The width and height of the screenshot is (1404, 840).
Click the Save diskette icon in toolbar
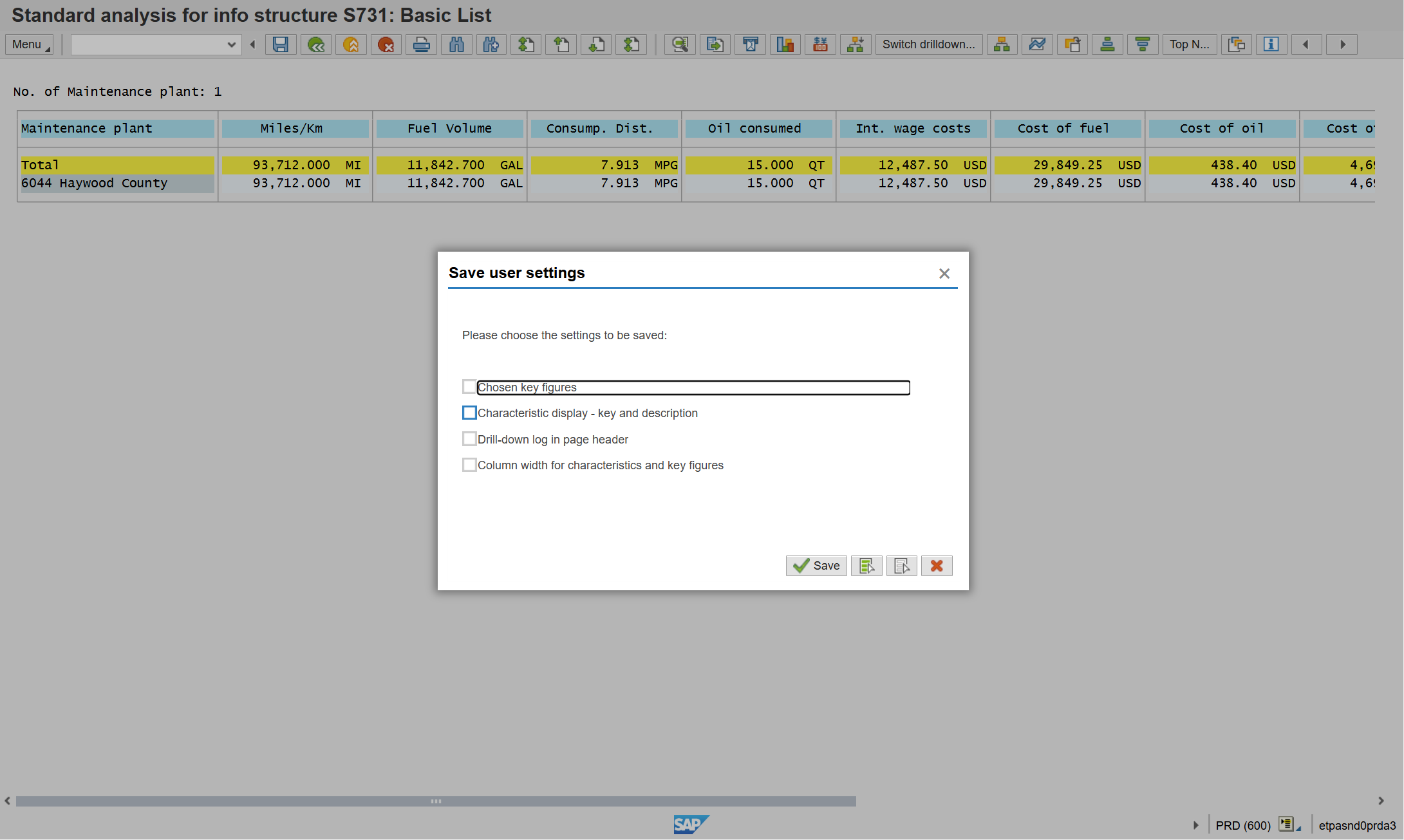click(x=281, y=44)
